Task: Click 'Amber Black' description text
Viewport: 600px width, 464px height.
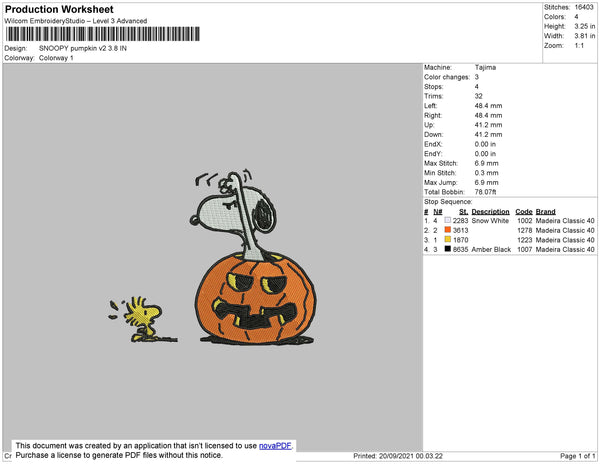Action: [x=491, y=249]
